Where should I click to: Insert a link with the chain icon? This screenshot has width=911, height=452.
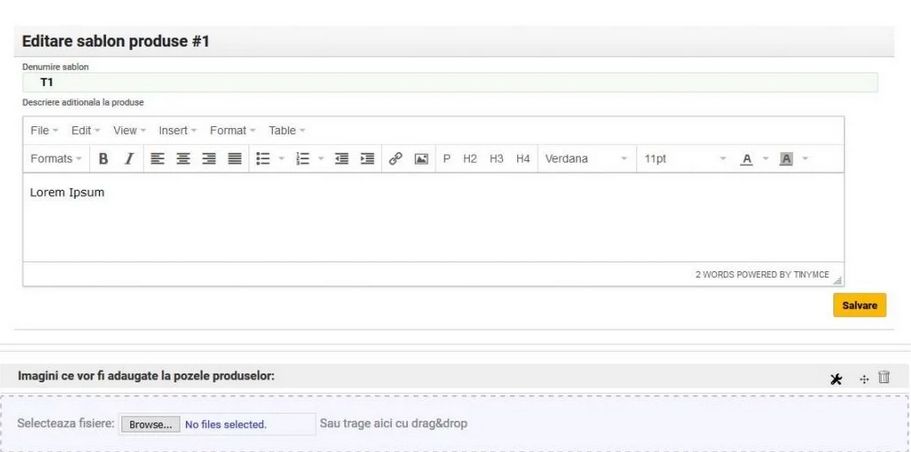pos(395,159)
